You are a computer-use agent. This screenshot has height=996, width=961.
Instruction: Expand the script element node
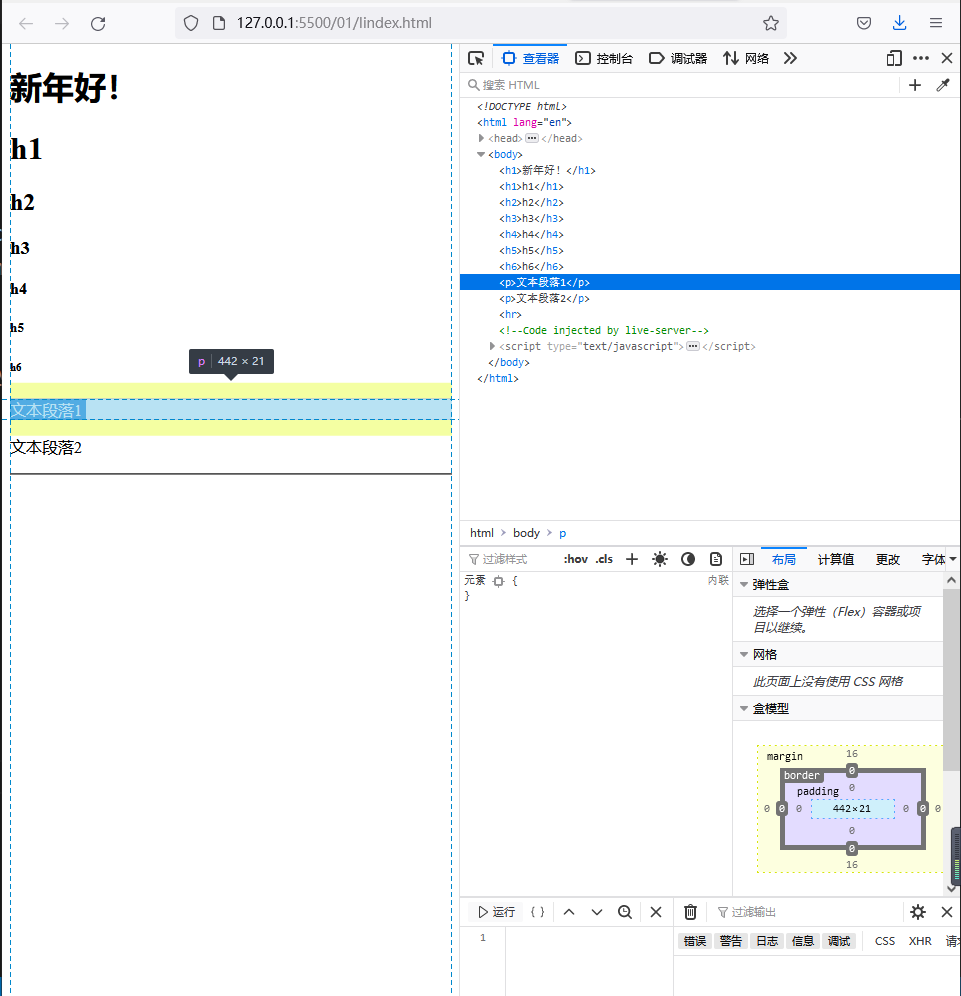pos(492,346)
